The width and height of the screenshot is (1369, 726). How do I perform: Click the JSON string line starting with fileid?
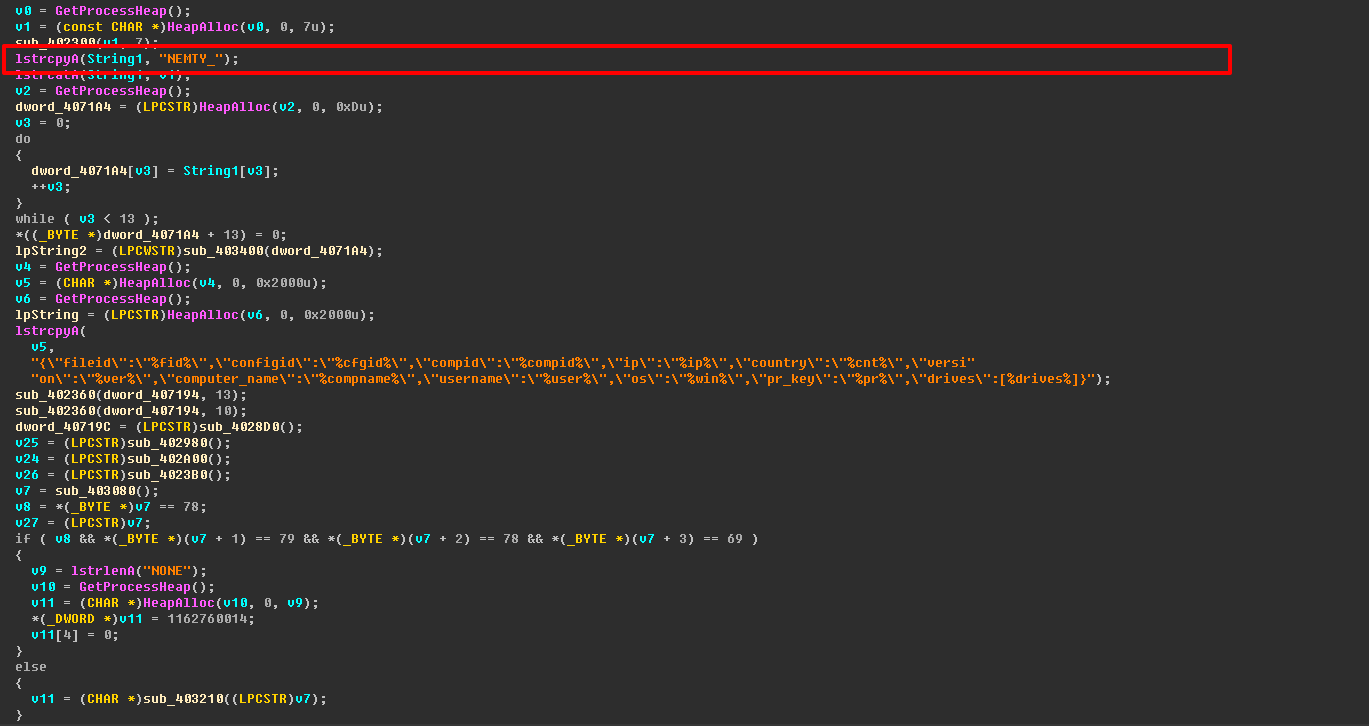coord(503,363)
